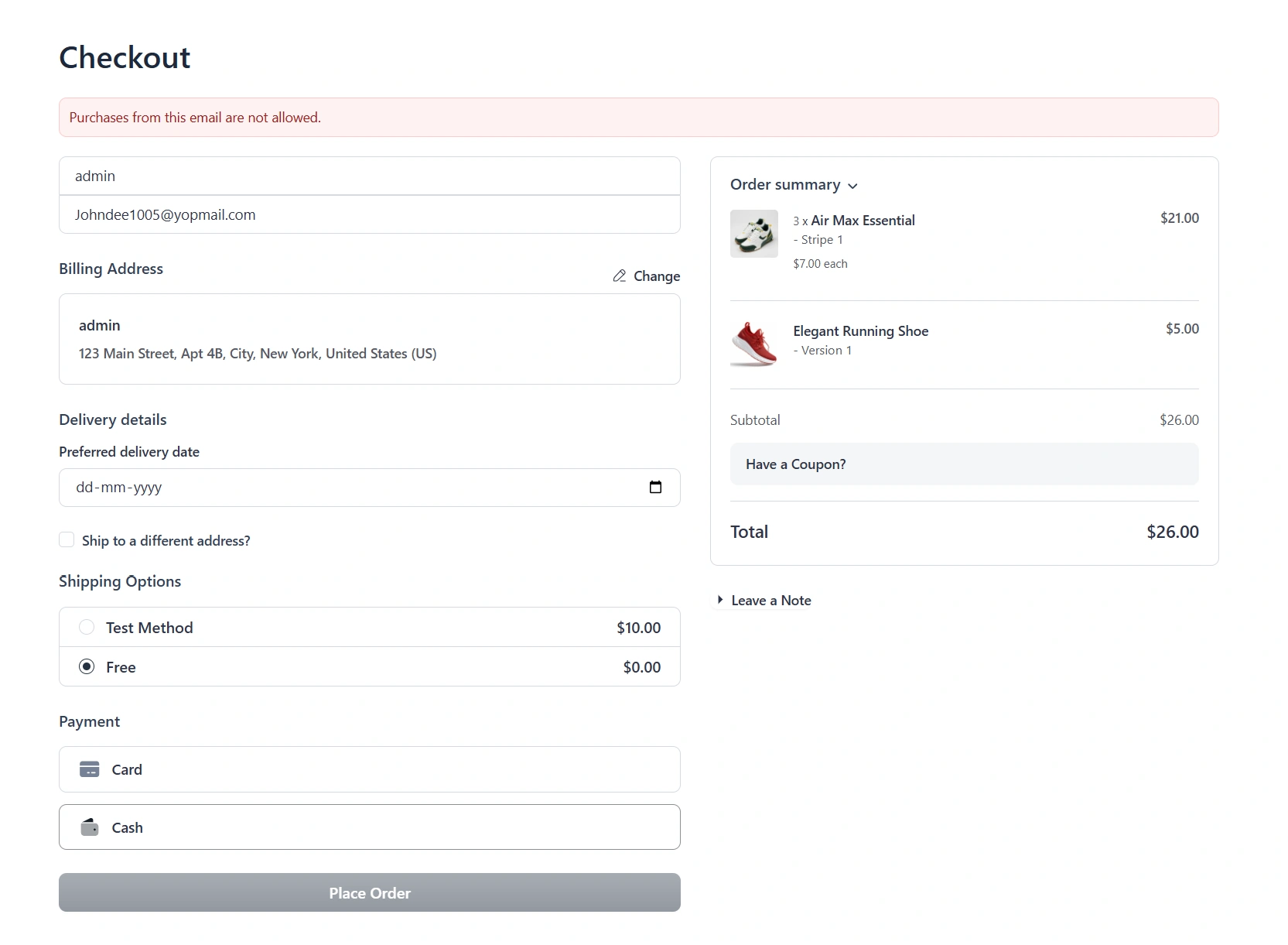Click the 'Purchases from this email are not allowed' message
The width and height of the screenshot is (1288, 945).
click(195, 118)
